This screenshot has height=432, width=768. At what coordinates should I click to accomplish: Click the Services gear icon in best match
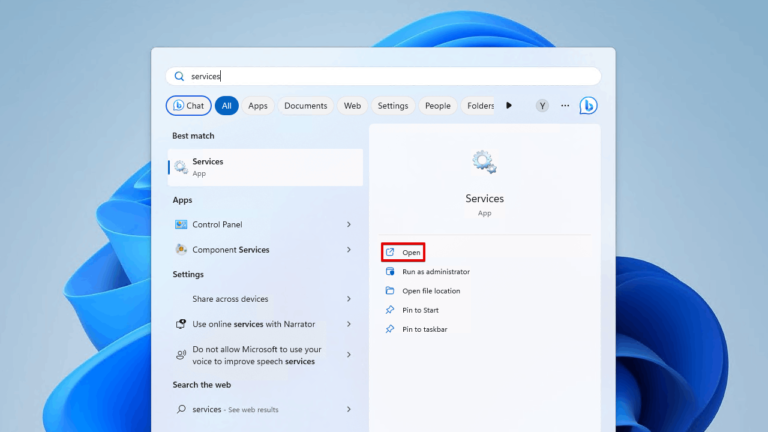[181, 167]
